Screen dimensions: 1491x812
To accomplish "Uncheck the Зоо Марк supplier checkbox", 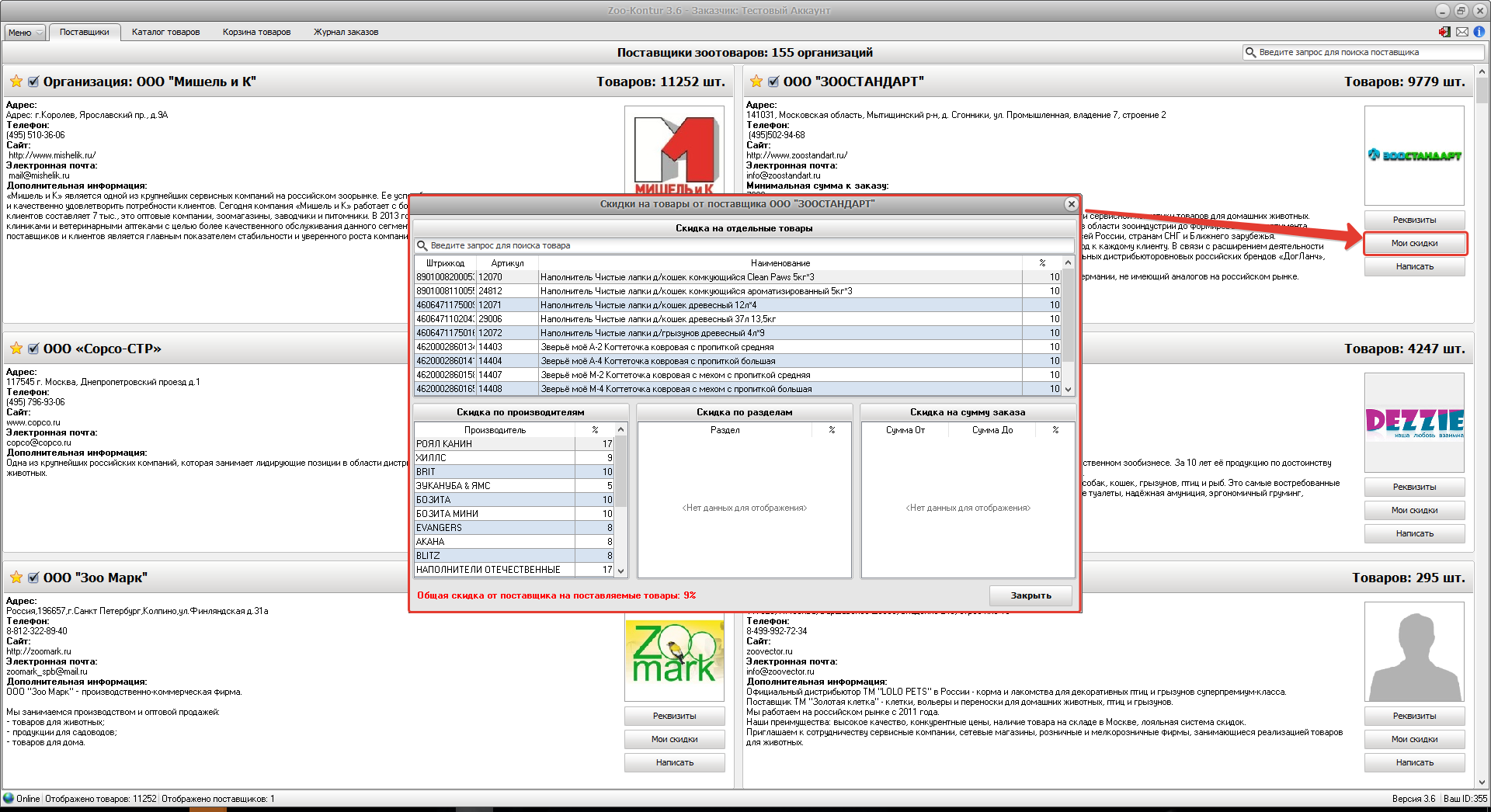I will point(33,578).
